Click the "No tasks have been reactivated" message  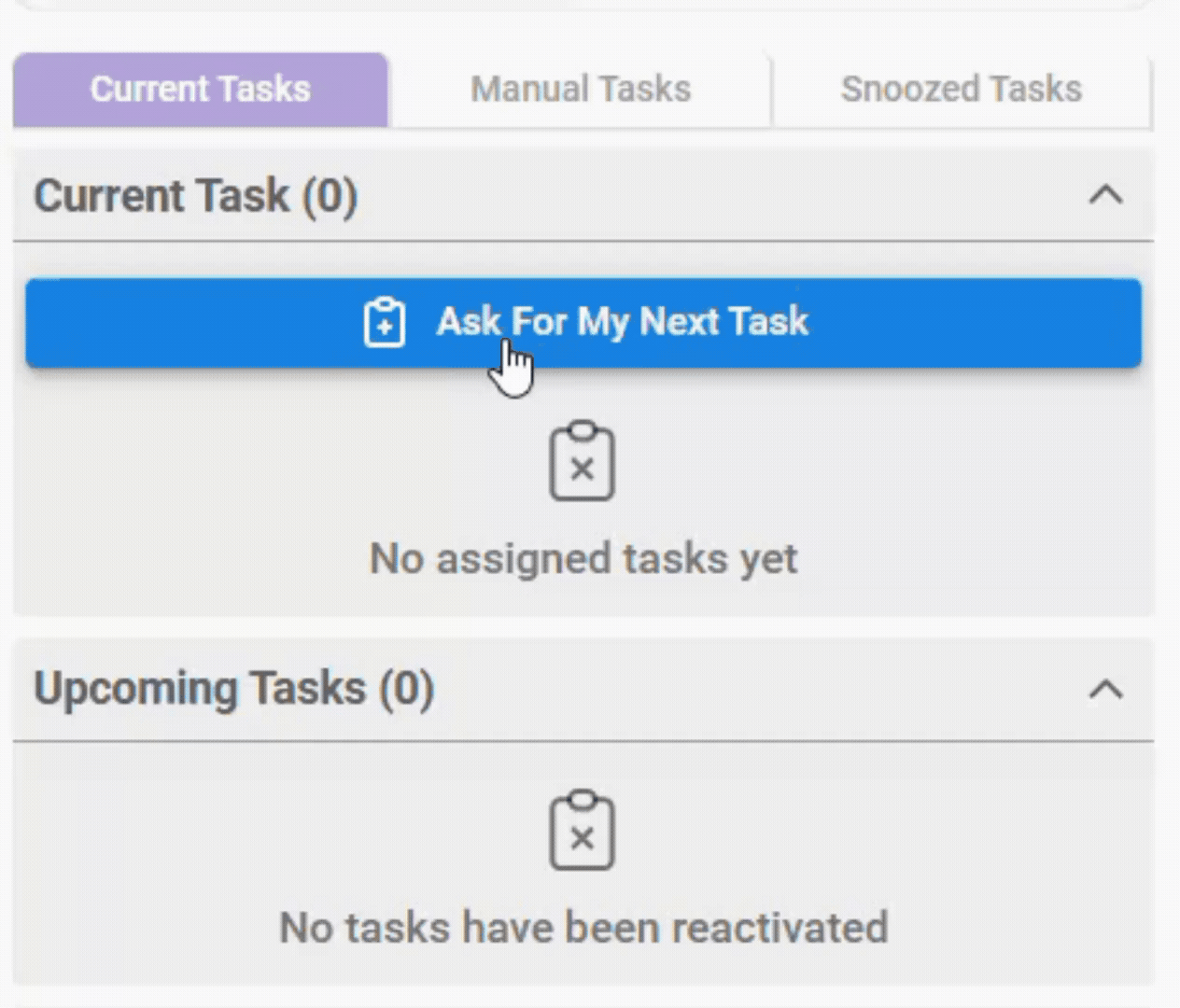coord(583,928)
